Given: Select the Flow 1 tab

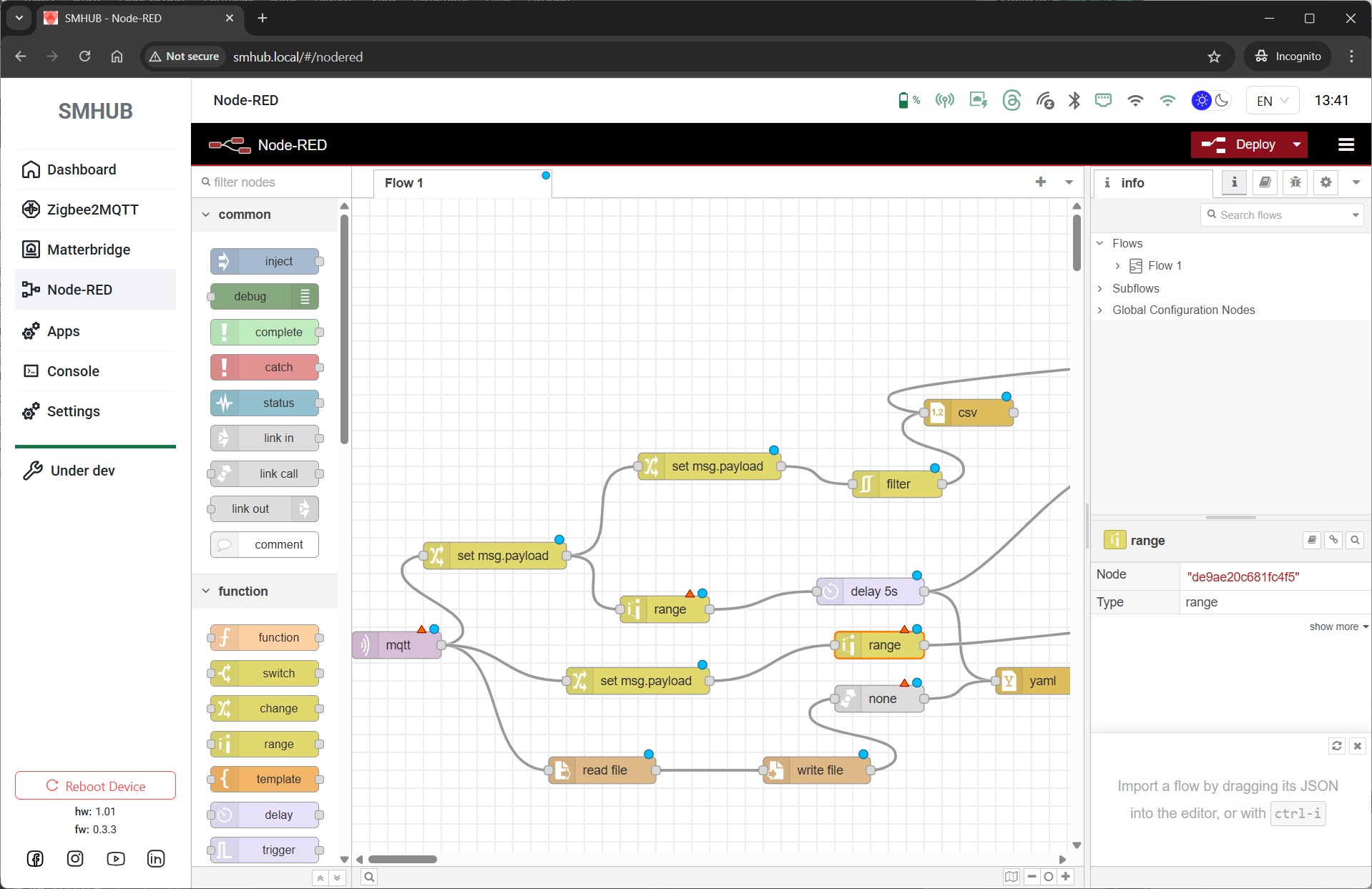Looking at the screenshot, I should 404,183.
